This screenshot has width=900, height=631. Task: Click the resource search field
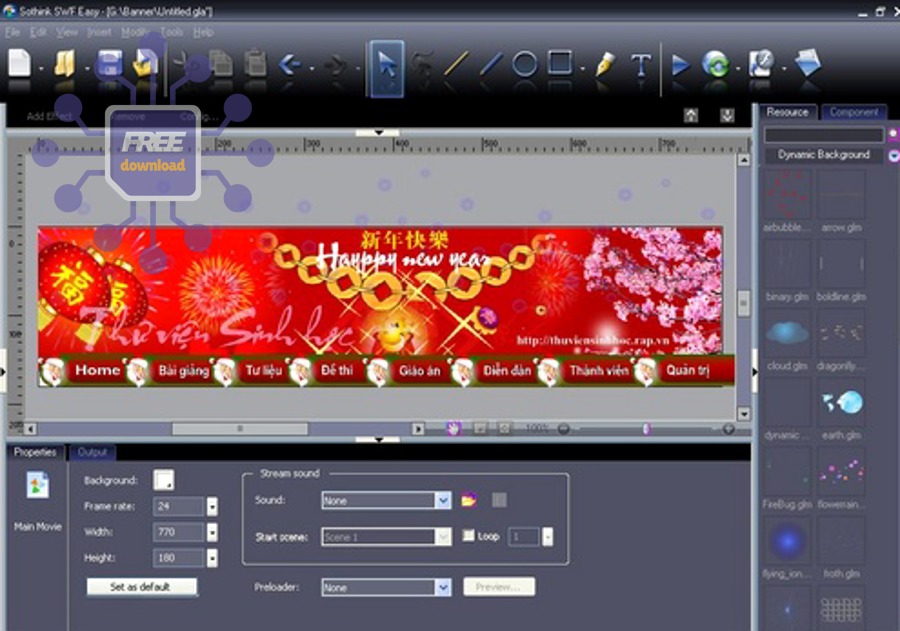coord(824,135)
